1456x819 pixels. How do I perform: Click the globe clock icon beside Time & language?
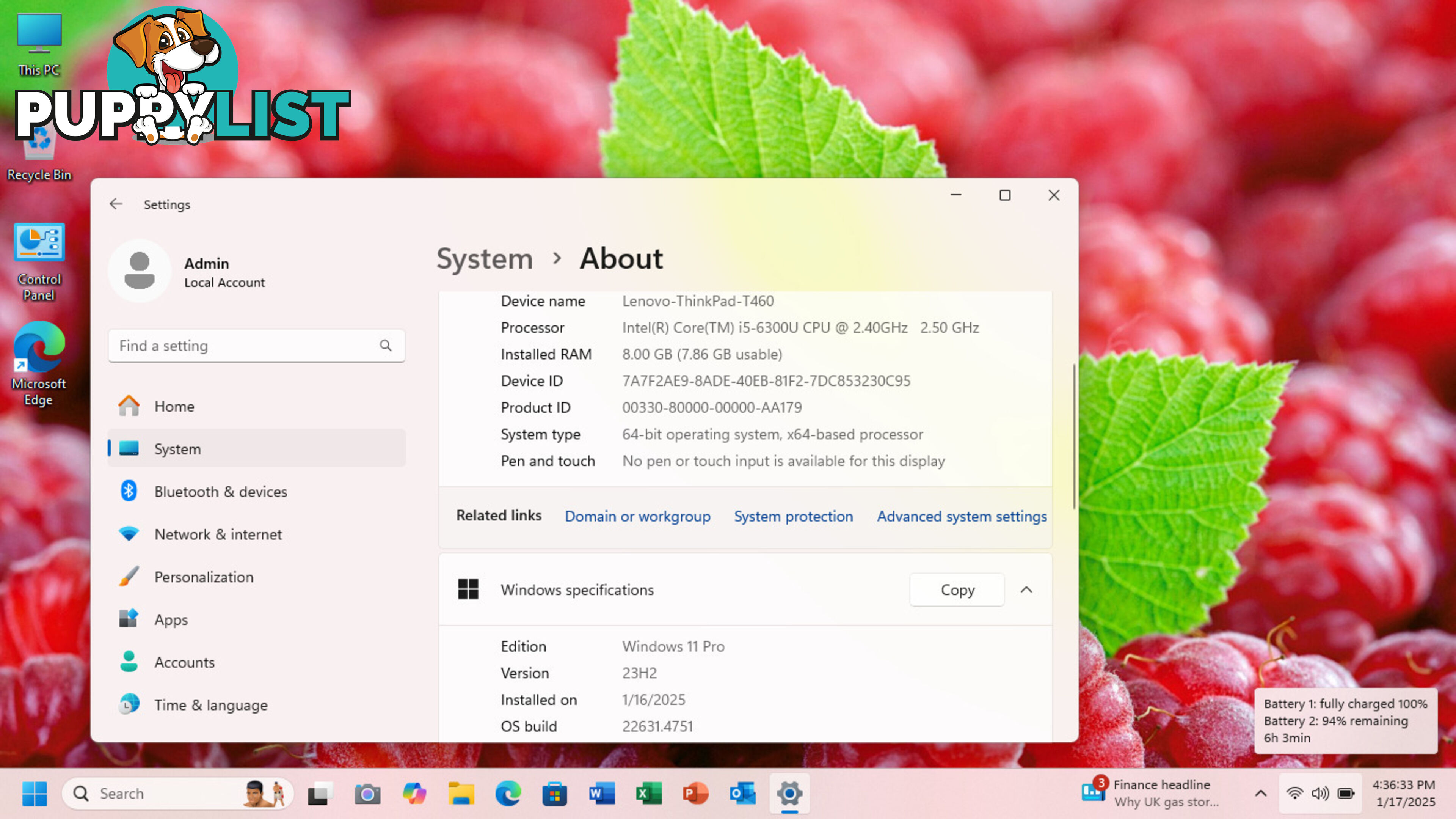pyautogui.click(x=129, y=704)
